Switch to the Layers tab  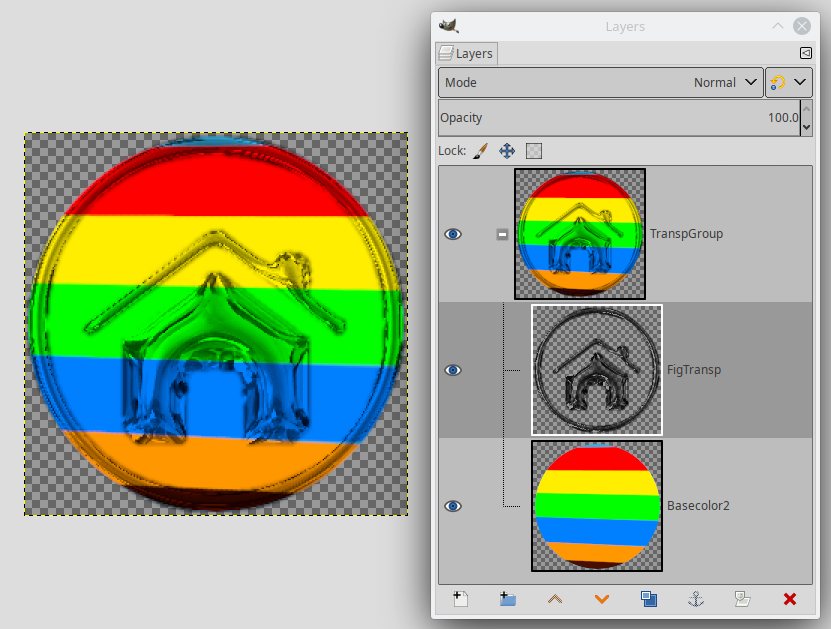[466, 54]
